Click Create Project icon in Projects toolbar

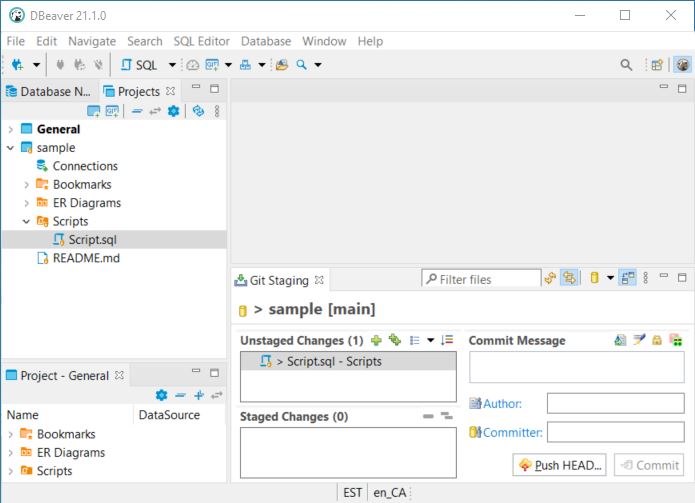pyautogui.click(x=94, y=111)
